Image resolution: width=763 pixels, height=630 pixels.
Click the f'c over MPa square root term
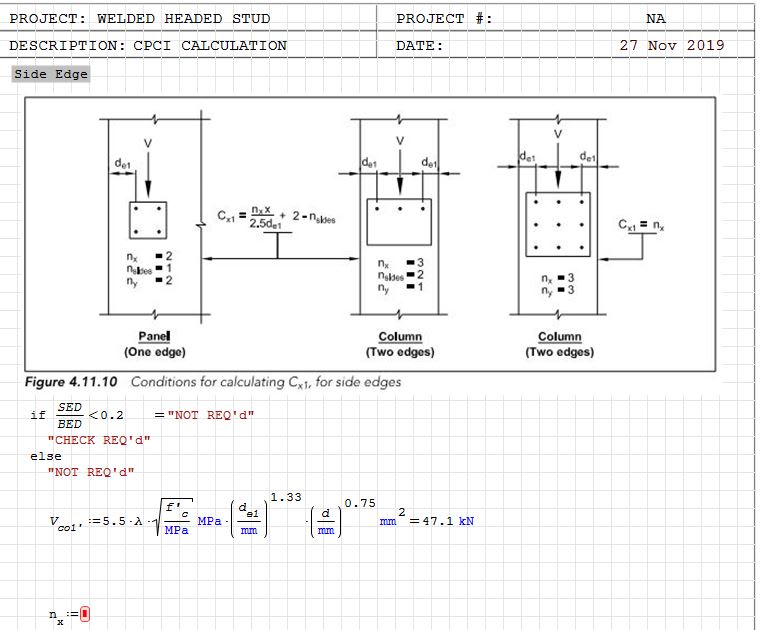[x=174, y=517]
